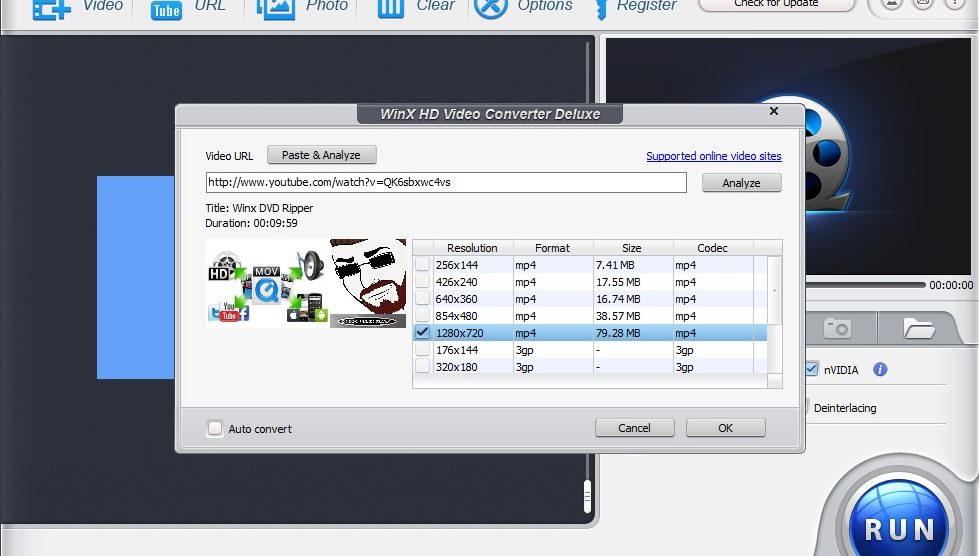
Task: Toggle the nVIDIA checkbox
Action: 811,369
